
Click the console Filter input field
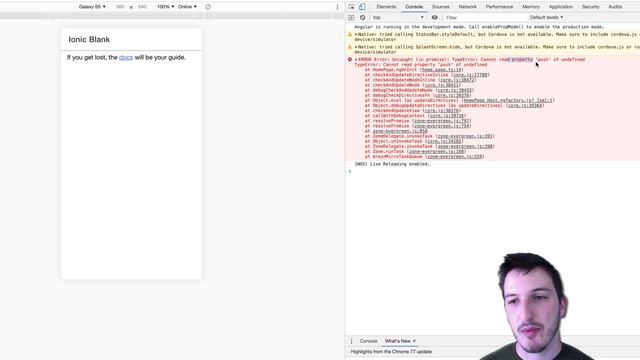coord(484,18)
